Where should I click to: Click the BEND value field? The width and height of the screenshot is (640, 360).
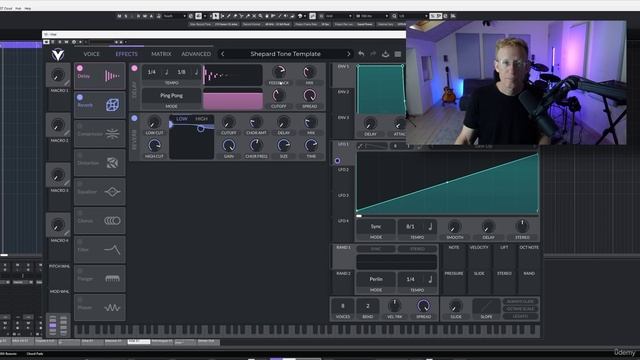367,306
